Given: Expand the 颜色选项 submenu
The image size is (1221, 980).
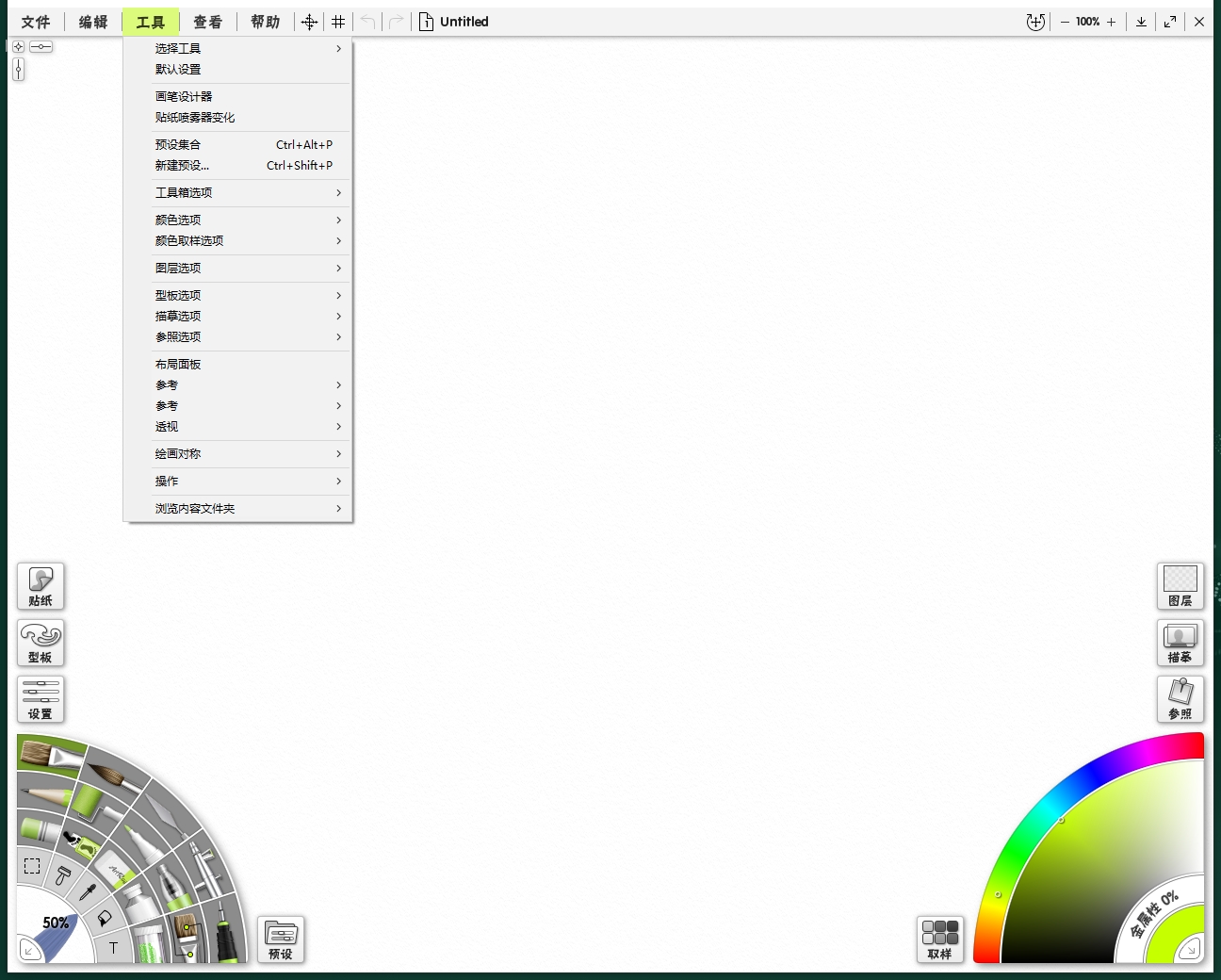Looking at the screenshot, I should pyautogui.click(x=237, y=220).
